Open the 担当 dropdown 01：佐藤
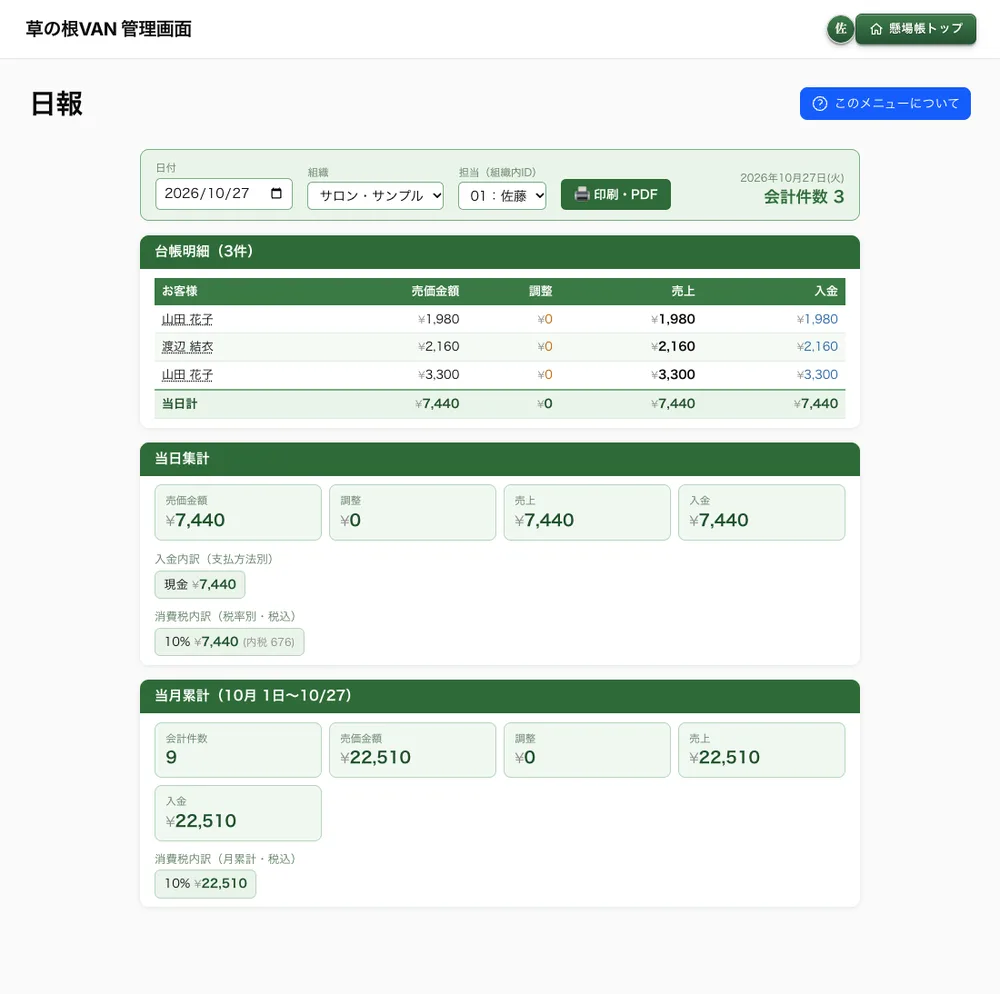Viewport: 1000px width, 994px height. point(502,196)
